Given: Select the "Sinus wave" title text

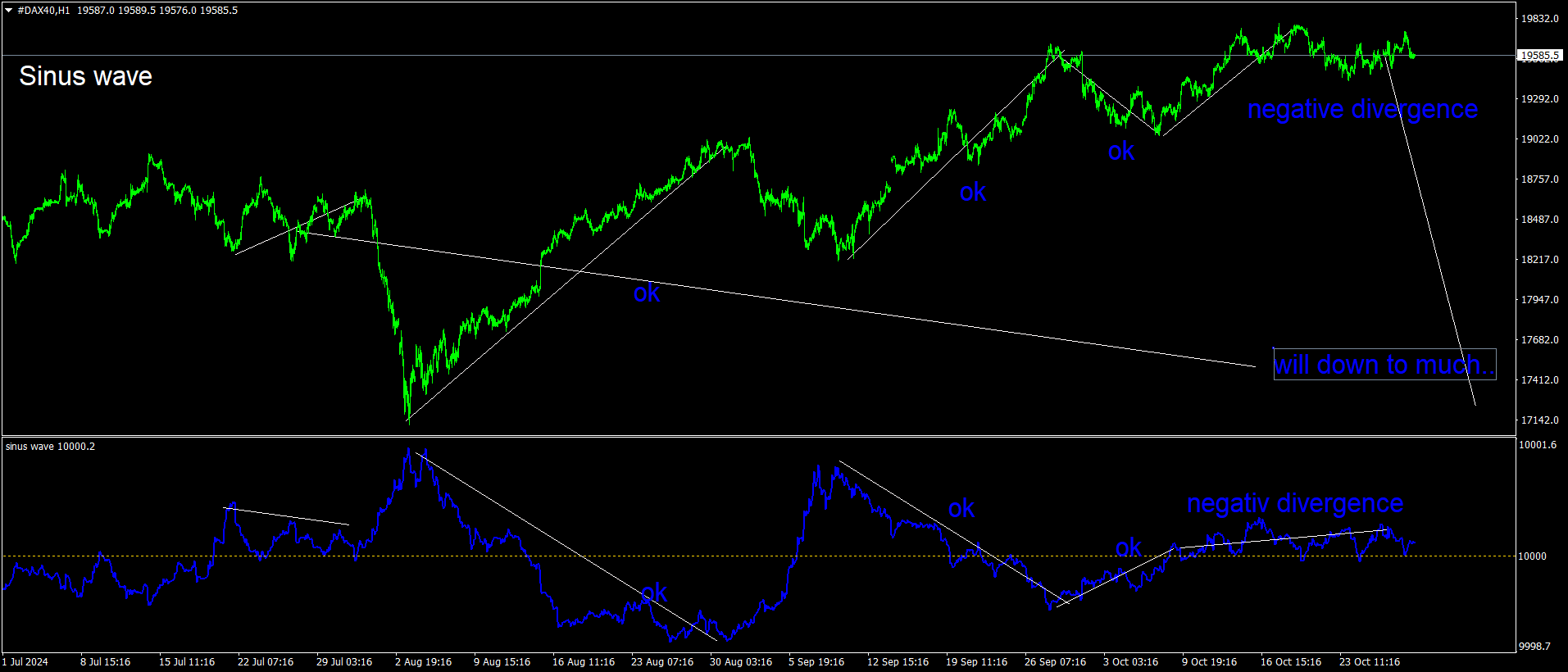Looking at the screenshot, I should click(x=85, y=76).
